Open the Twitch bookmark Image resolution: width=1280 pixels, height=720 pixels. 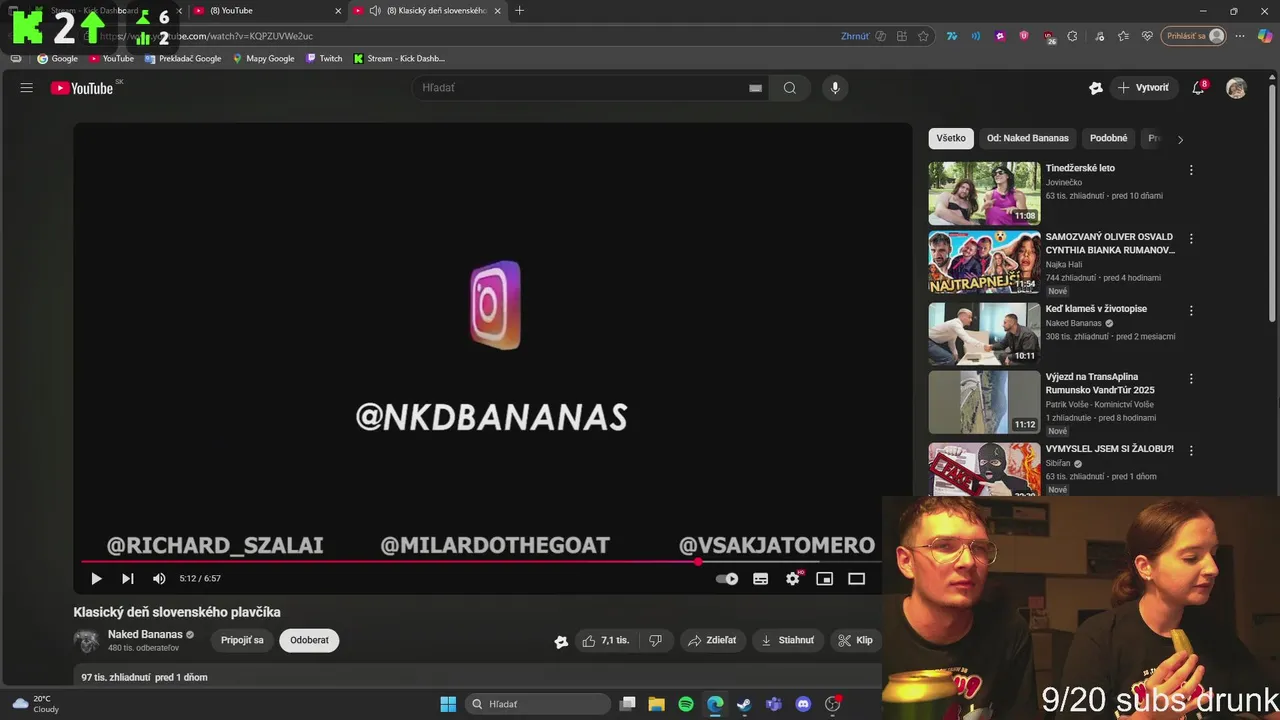click(324, 58)
